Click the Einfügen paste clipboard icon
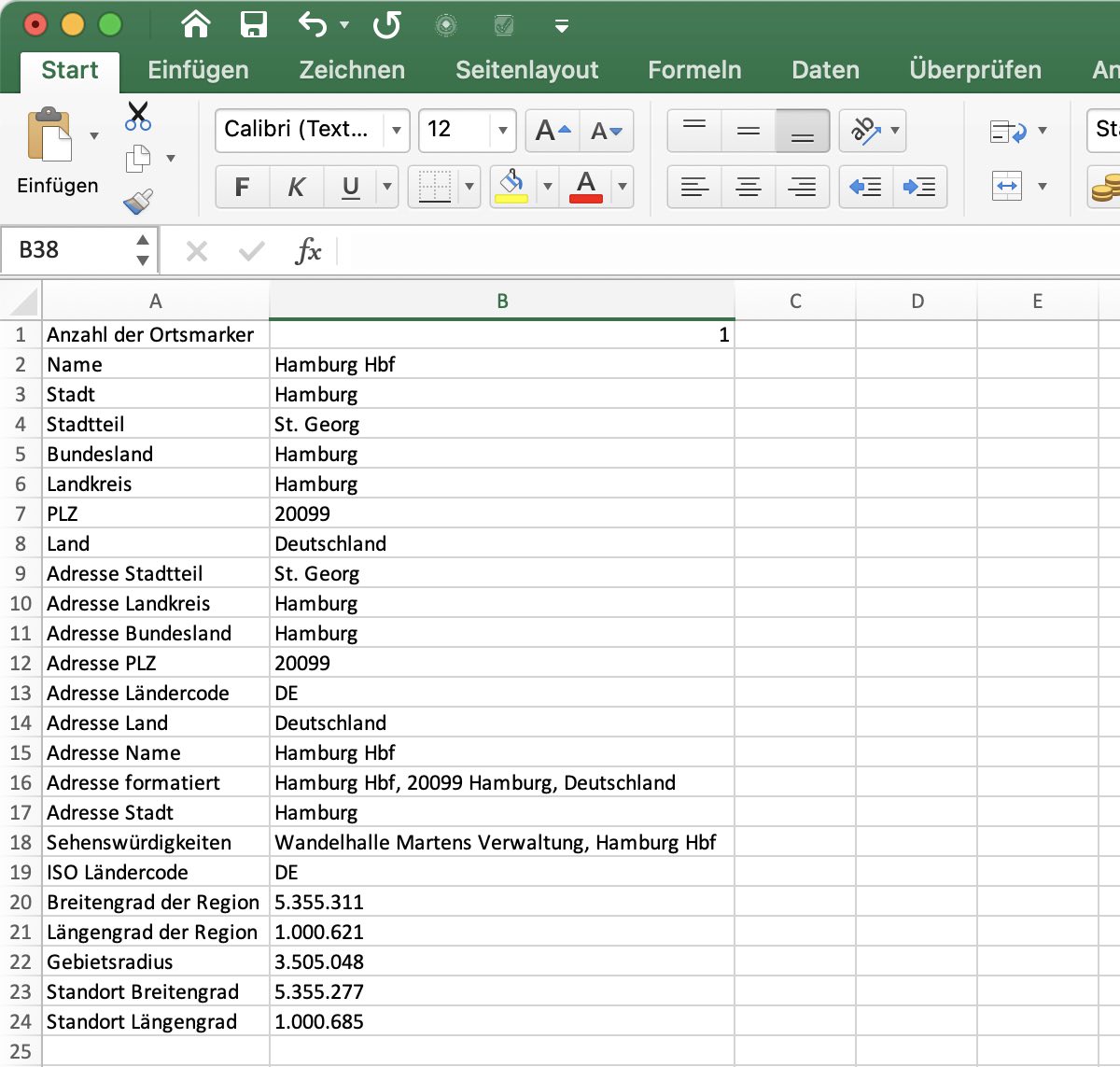Viewport: 1120px width, 1067px height. (49, 135)
